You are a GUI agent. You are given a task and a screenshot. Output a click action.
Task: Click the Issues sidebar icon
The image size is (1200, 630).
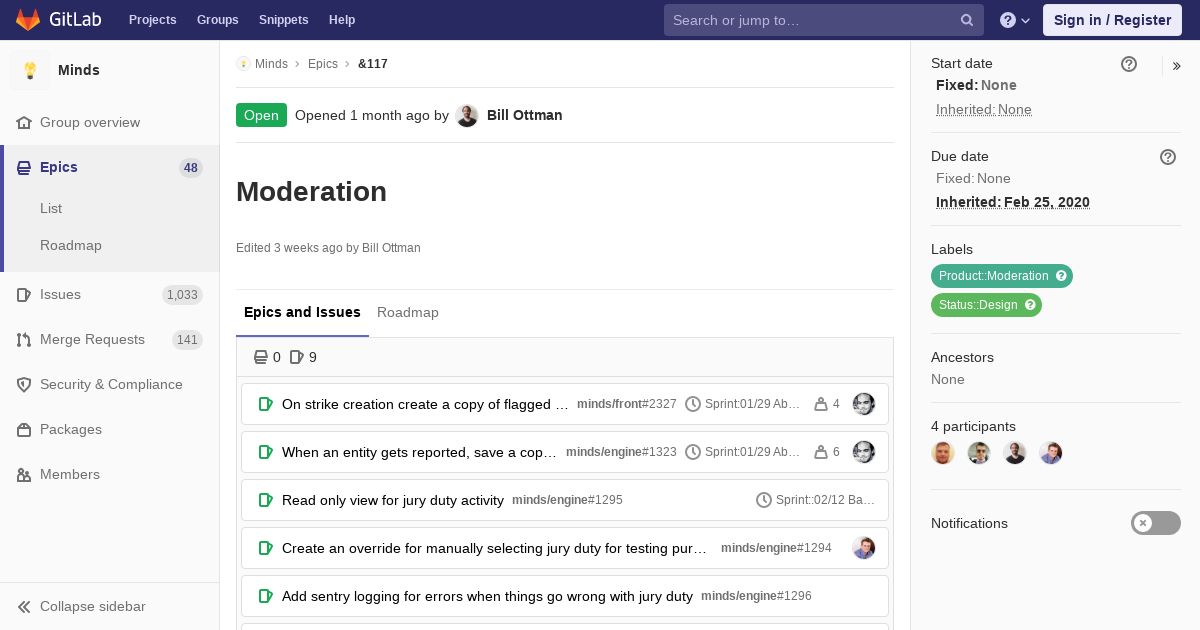(24, 295)
